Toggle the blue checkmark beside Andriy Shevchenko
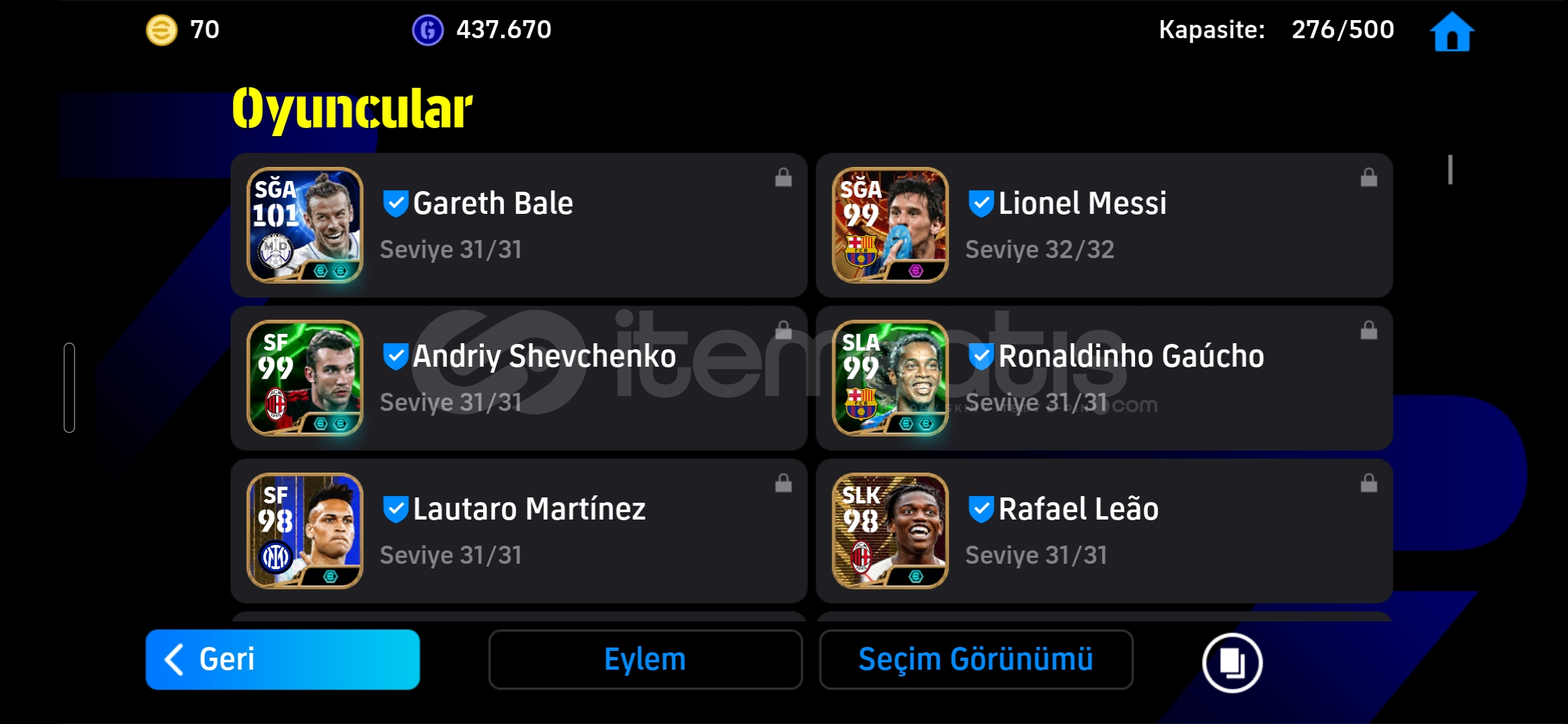Viewport: 1568px width, 724px height. (395, 356)
